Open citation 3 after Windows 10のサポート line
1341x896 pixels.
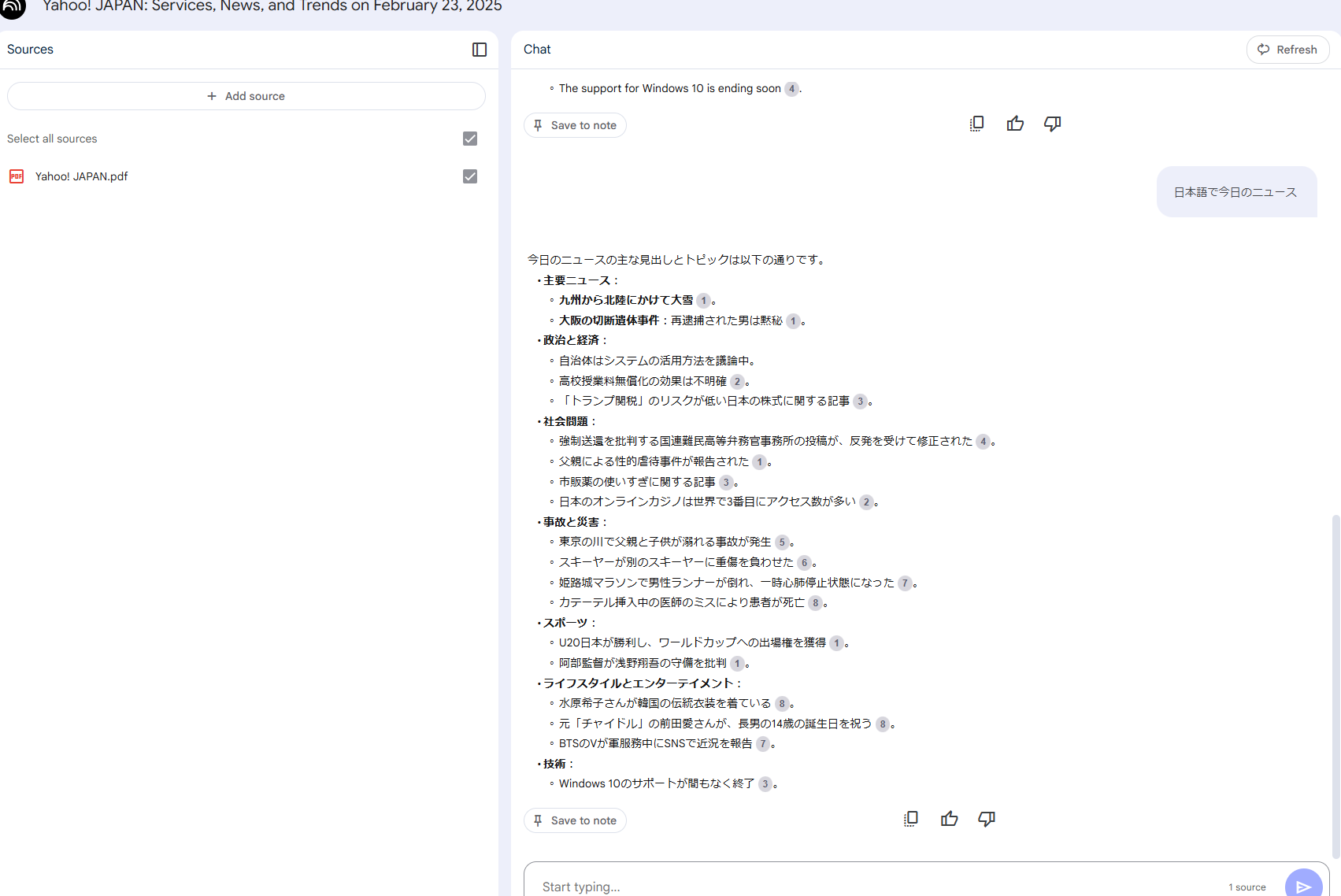tap(765, 784)
